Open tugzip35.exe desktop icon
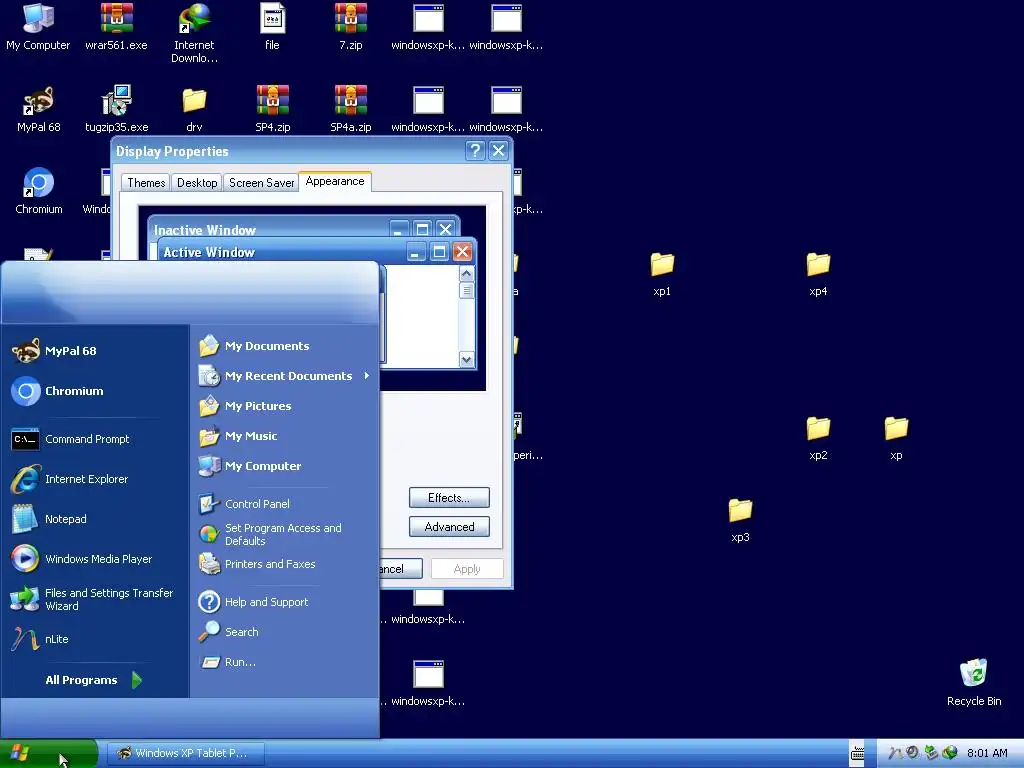This screenshot has width=1024, height=768. (x=116, y=109)
